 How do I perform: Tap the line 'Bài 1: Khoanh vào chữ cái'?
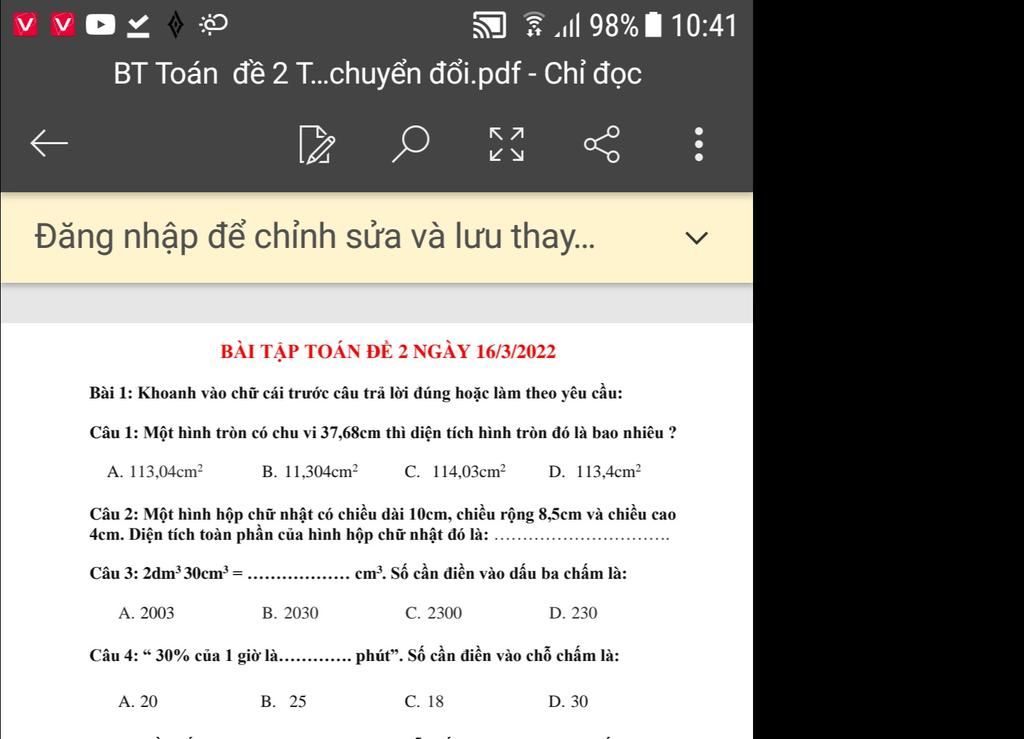click(x=356, y=393)
